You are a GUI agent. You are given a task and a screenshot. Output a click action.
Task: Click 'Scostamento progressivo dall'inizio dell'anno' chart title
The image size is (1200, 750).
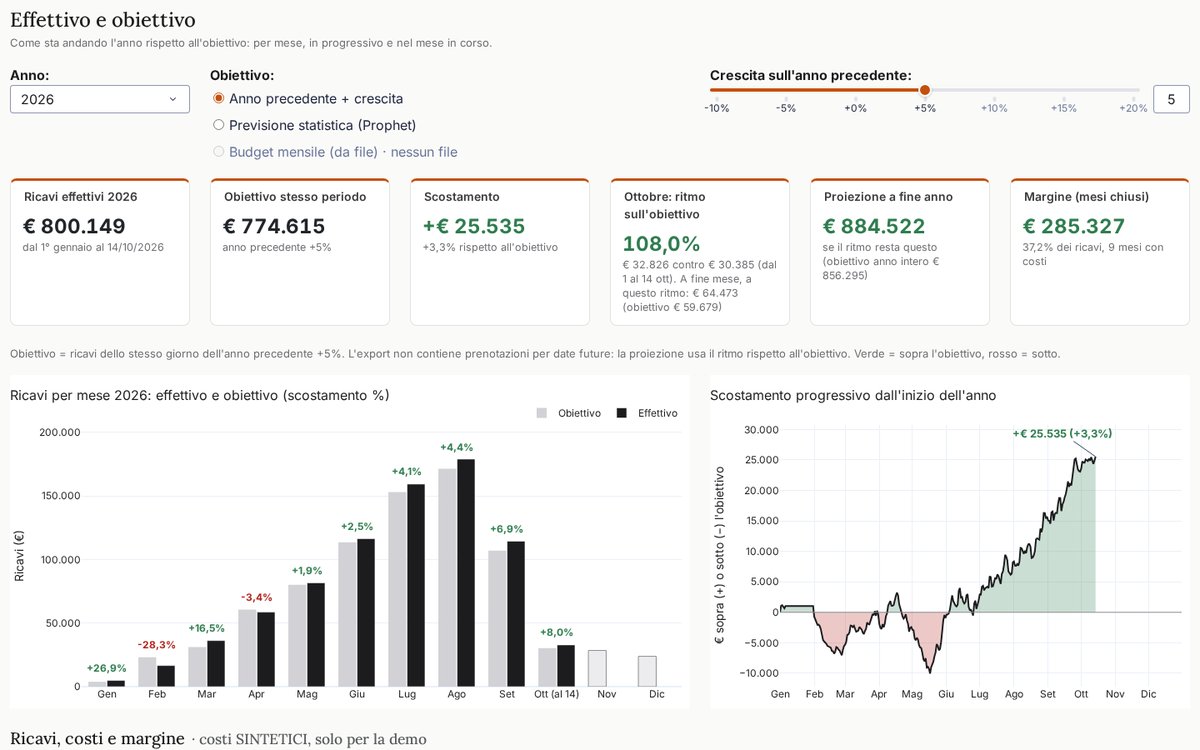click(x=853, y=395)
